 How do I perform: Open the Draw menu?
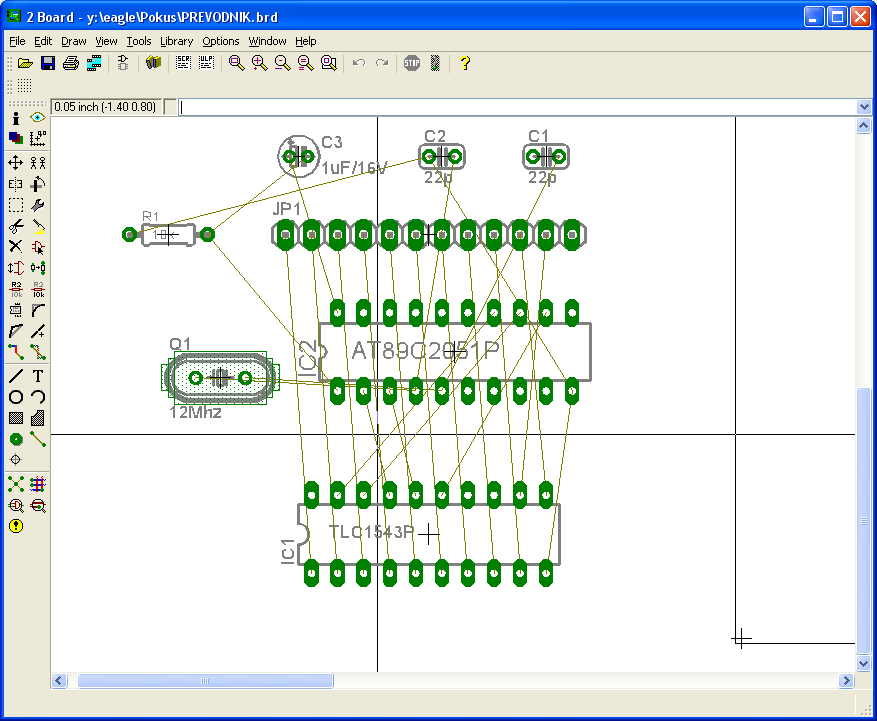pos(74,41)
